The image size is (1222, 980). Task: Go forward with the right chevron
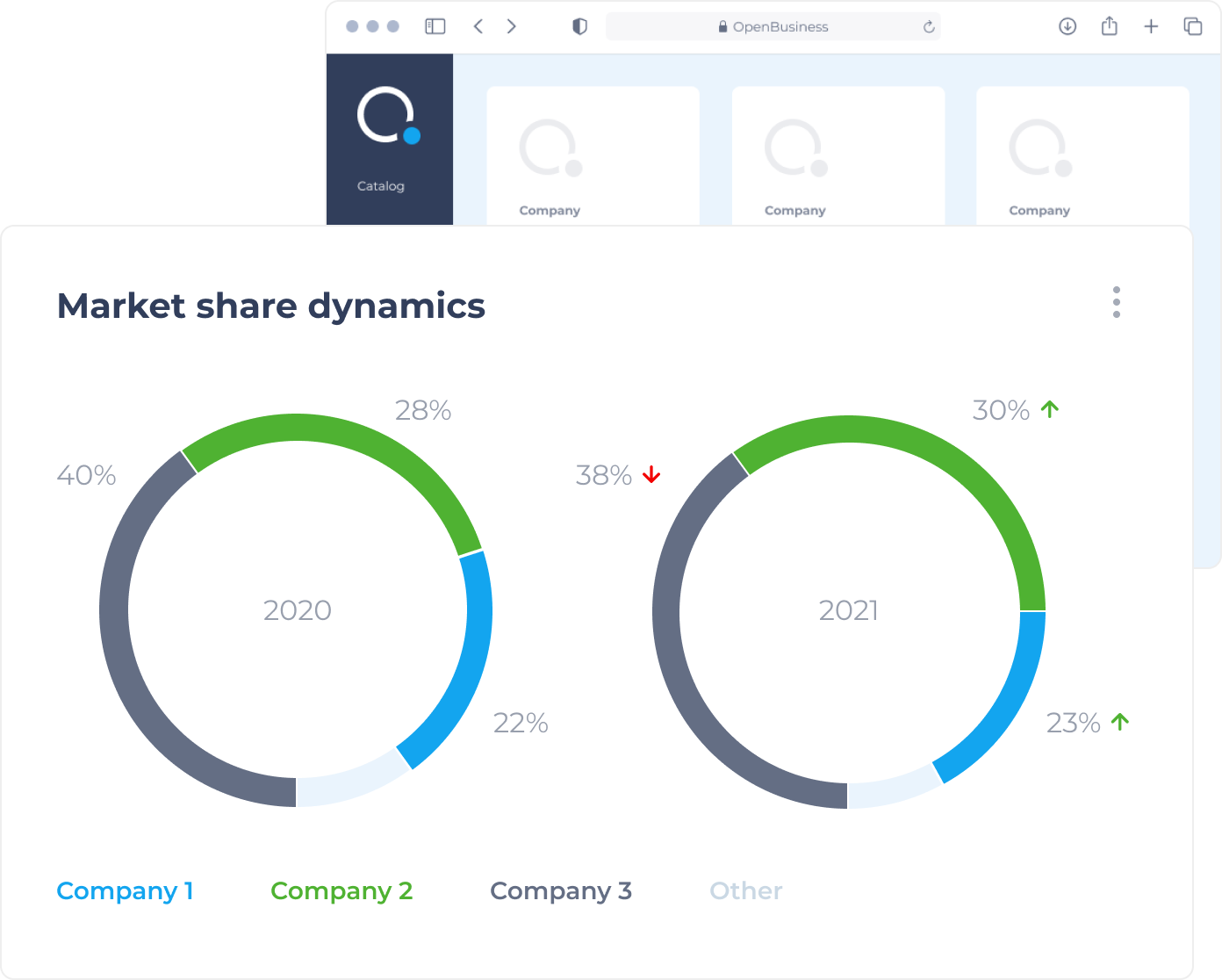512,26
